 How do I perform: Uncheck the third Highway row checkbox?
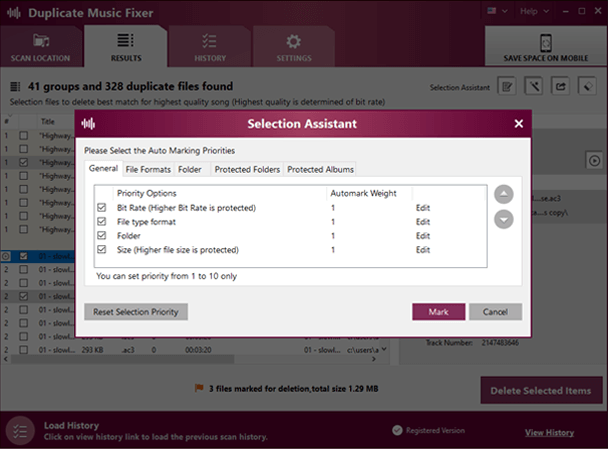pos(24,162)
